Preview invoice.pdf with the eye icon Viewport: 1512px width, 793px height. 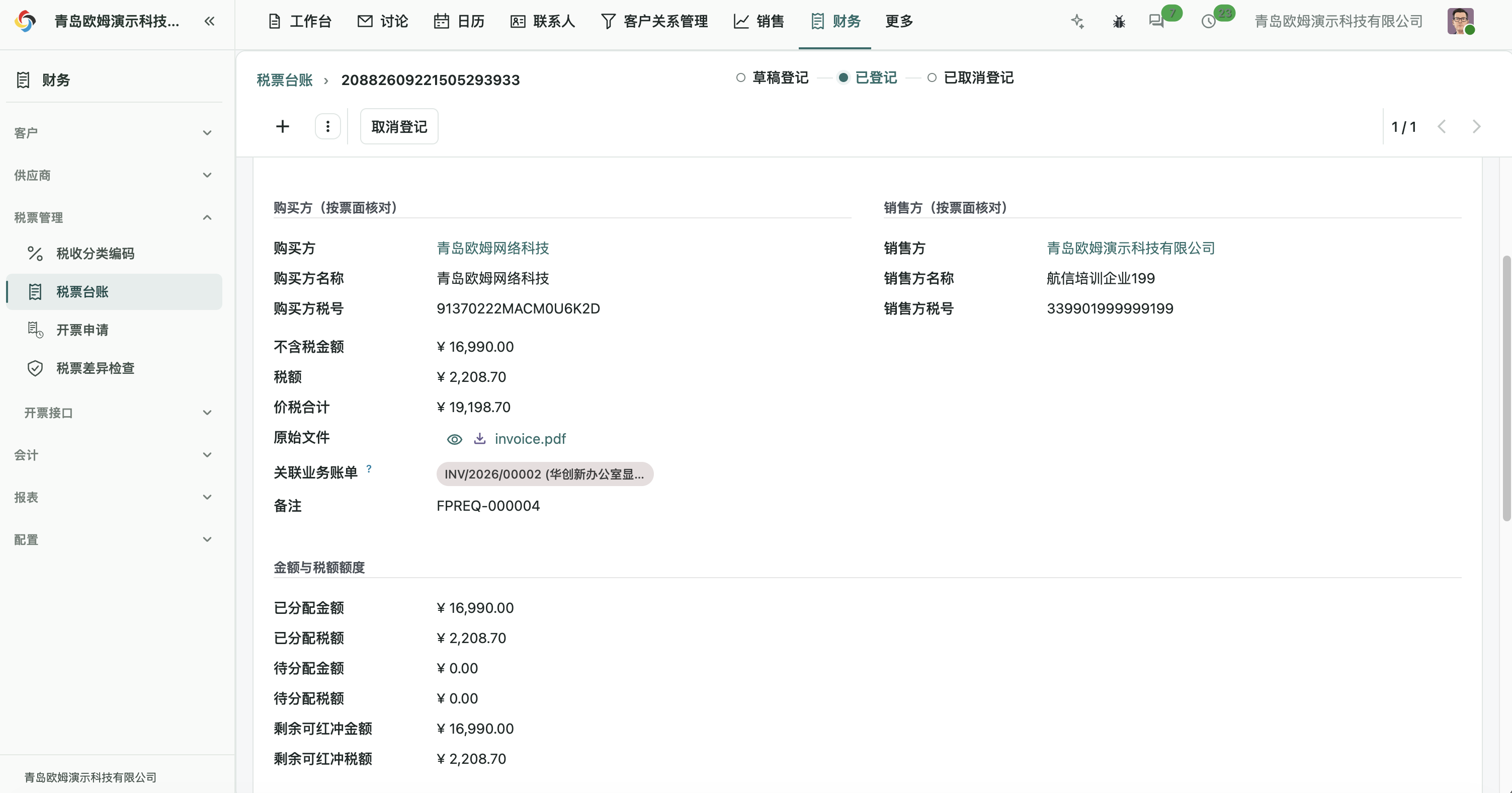pos(454,439)
